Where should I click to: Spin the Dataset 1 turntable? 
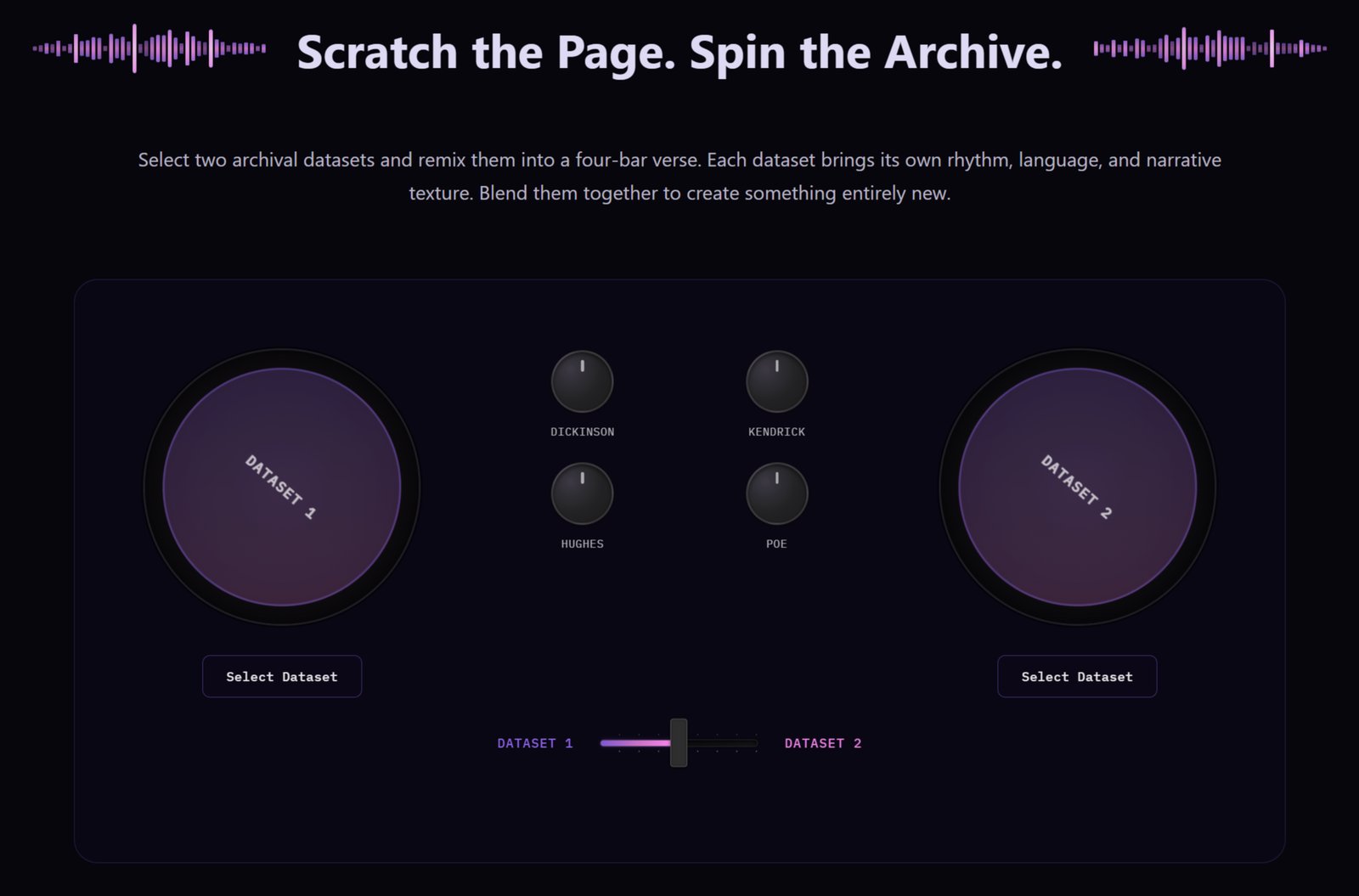[x=281, y=486]
